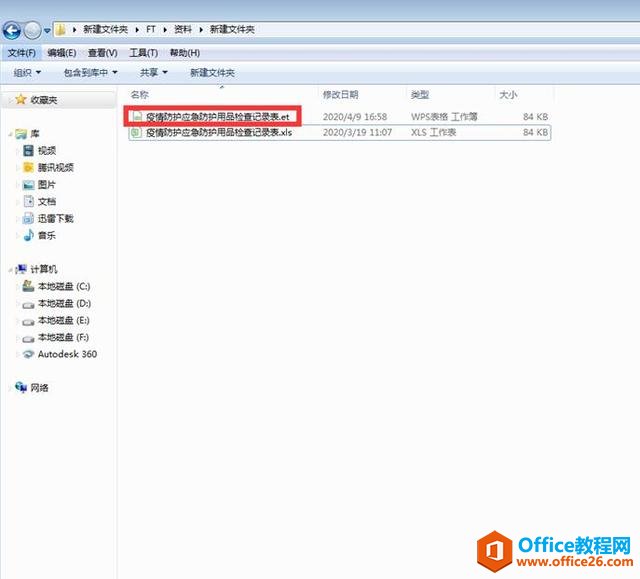
Task: Click the 视频 library icon
Action: click(x=28, y=151)
